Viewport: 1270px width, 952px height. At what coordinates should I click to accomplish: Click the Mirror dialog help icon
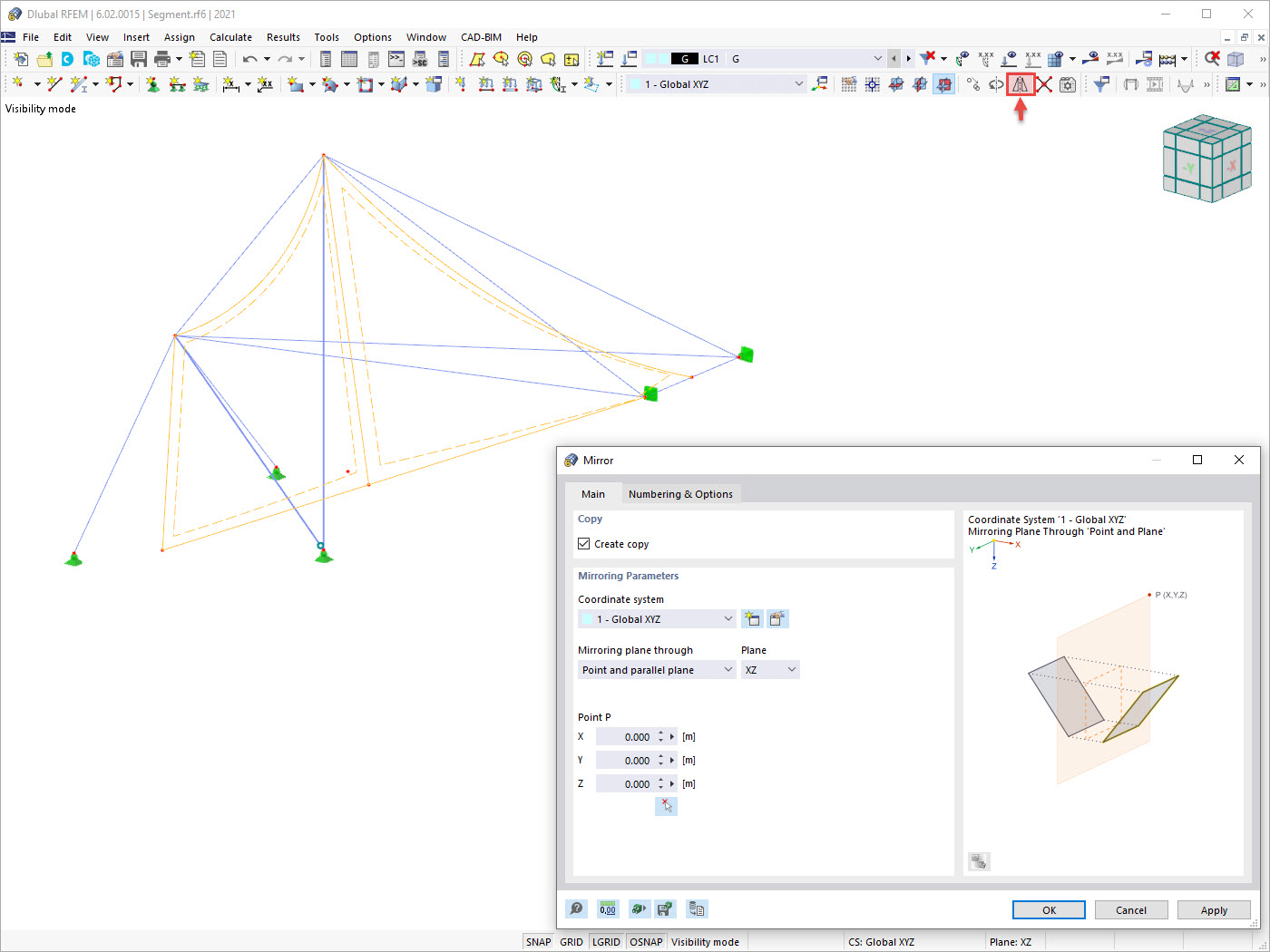[x=576, y=908]
